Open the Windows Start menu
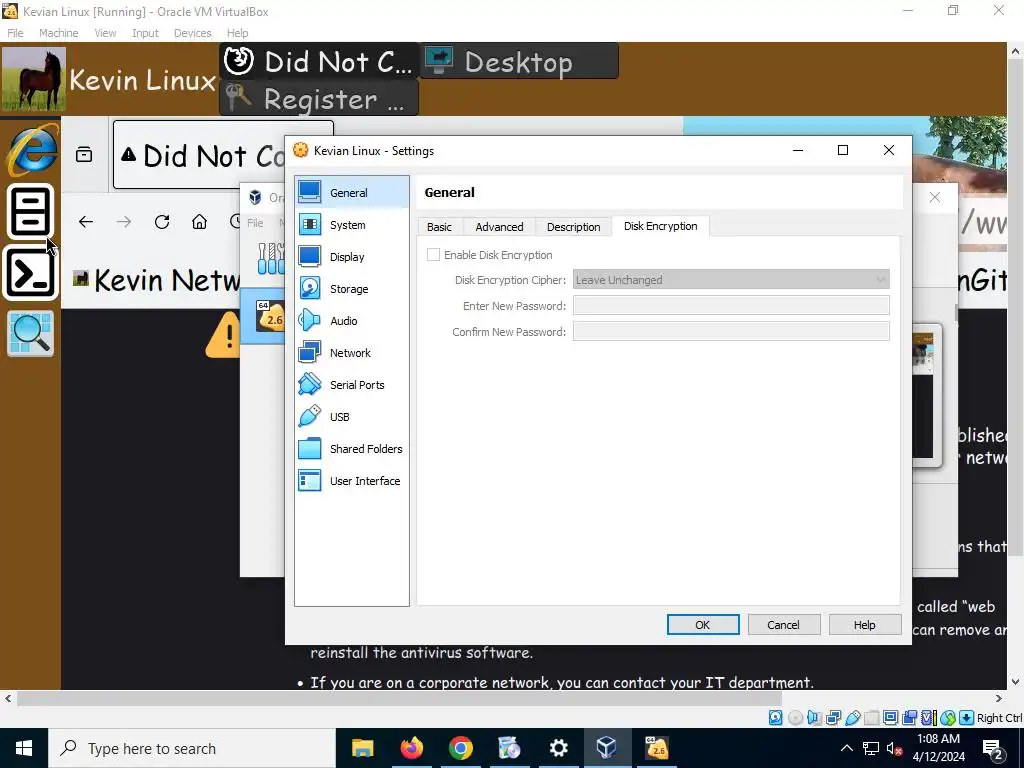 tap(24, 748)
